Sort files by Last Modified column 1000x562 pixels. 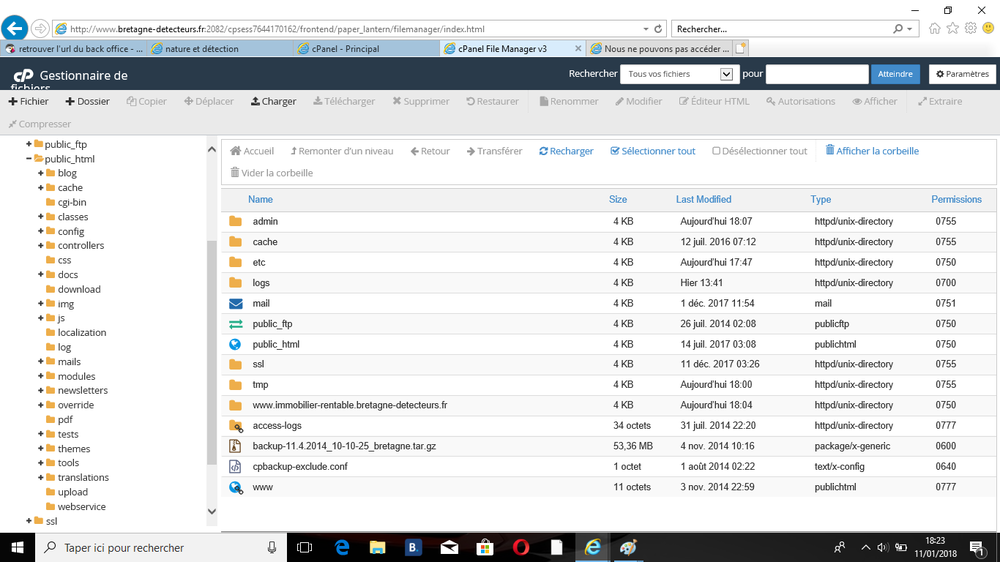(703, 200)
